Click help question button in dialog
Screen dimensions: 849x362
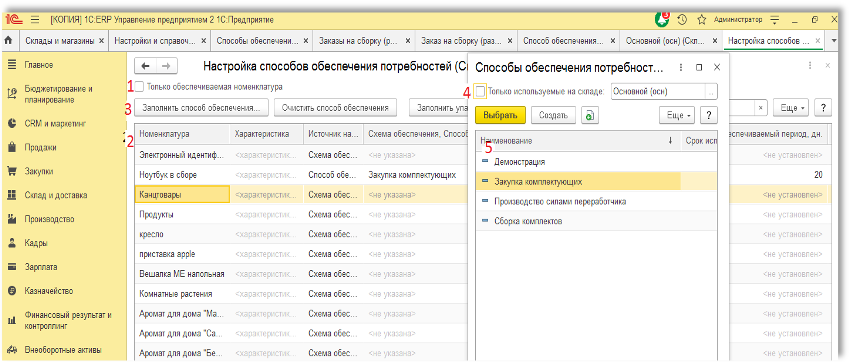[x=709, y=115]
